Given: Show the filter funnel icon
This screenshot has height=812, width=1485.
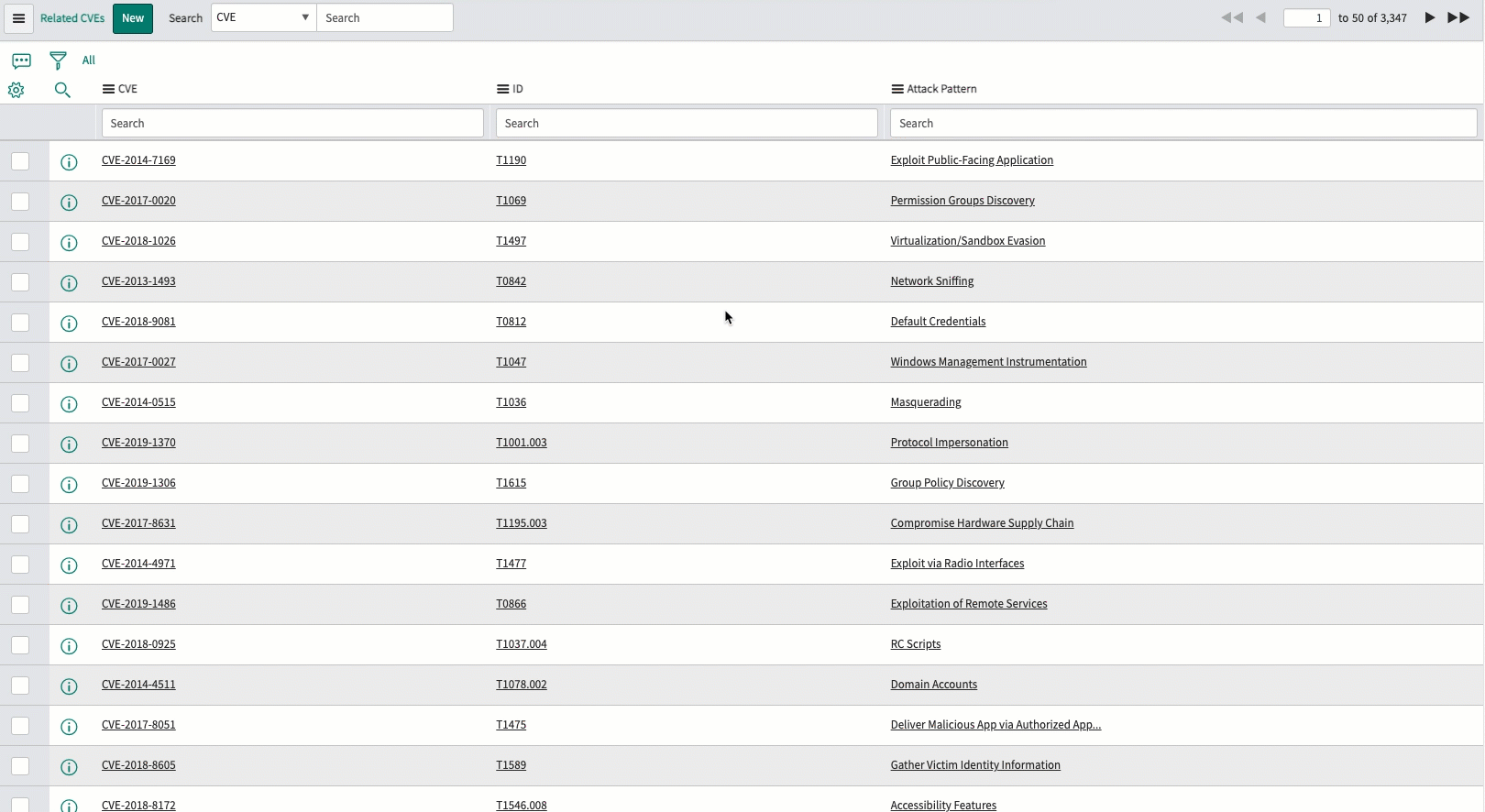Looking at the screenshot, I should (58, 60).
